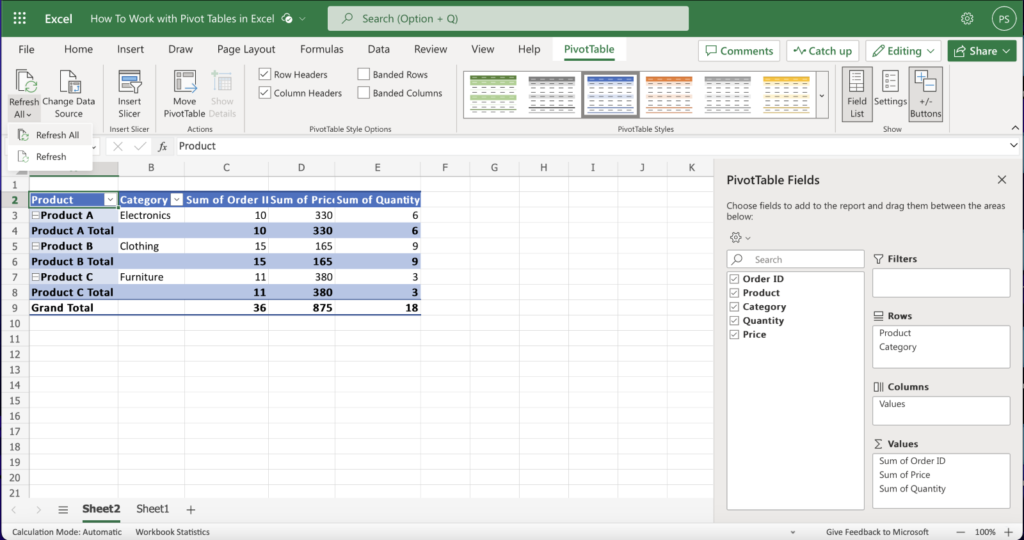Image resolution: width=1024 pixels, height=540 pixels.
Task: Switch to the Insert tab
Action: pos(131,49)
